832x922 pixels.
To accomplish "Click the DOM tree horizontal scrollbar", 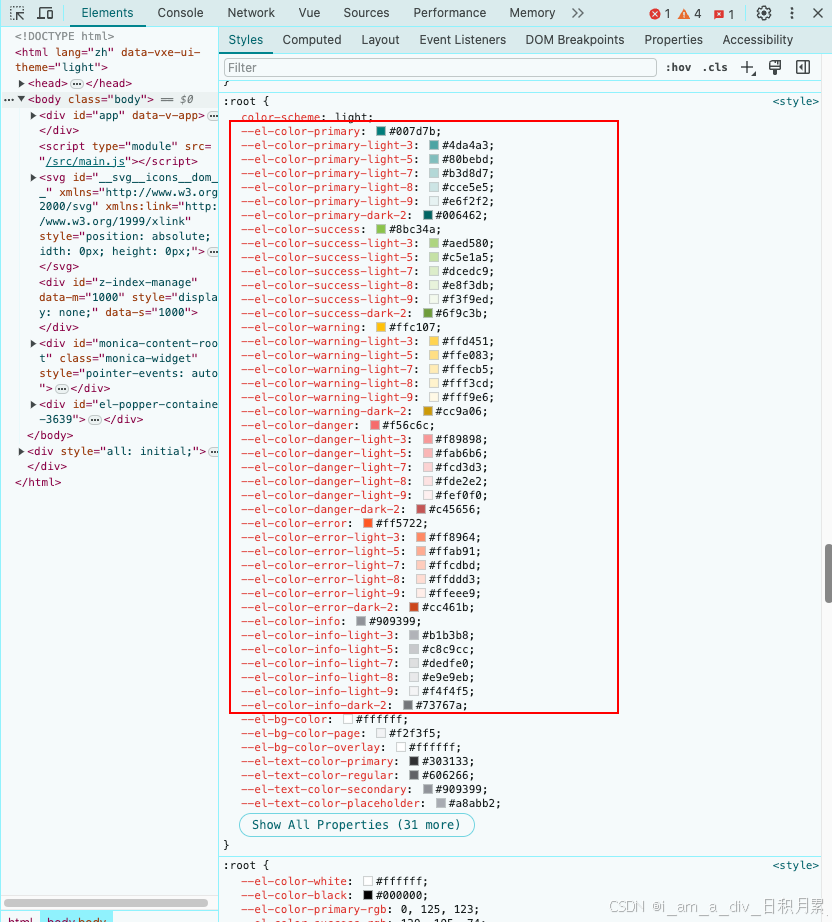I will click(106, 903).
